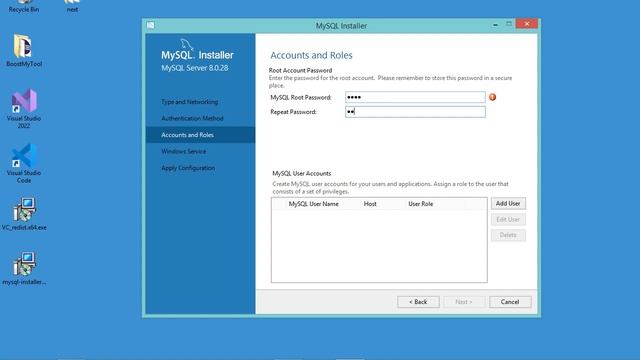This screenshot has width=640, height=360.
Task: Click the Back button
Action: coord(418,302)
